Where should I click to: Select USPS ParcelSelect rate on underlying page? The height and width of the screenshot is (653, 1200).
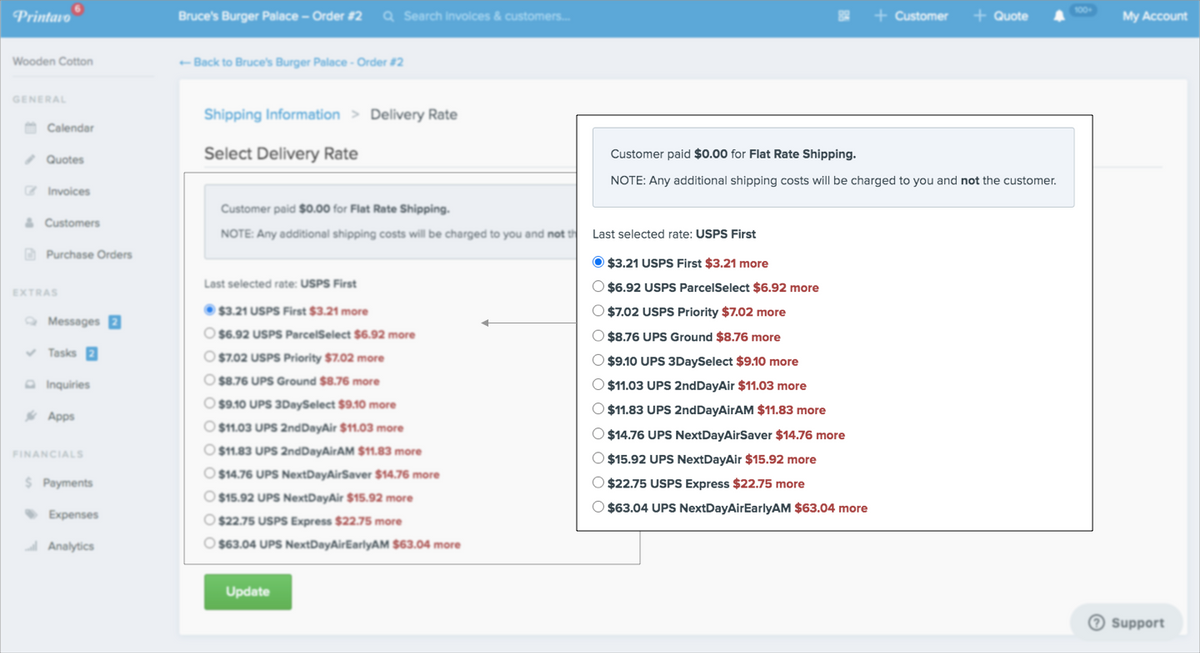click(209, 334)
